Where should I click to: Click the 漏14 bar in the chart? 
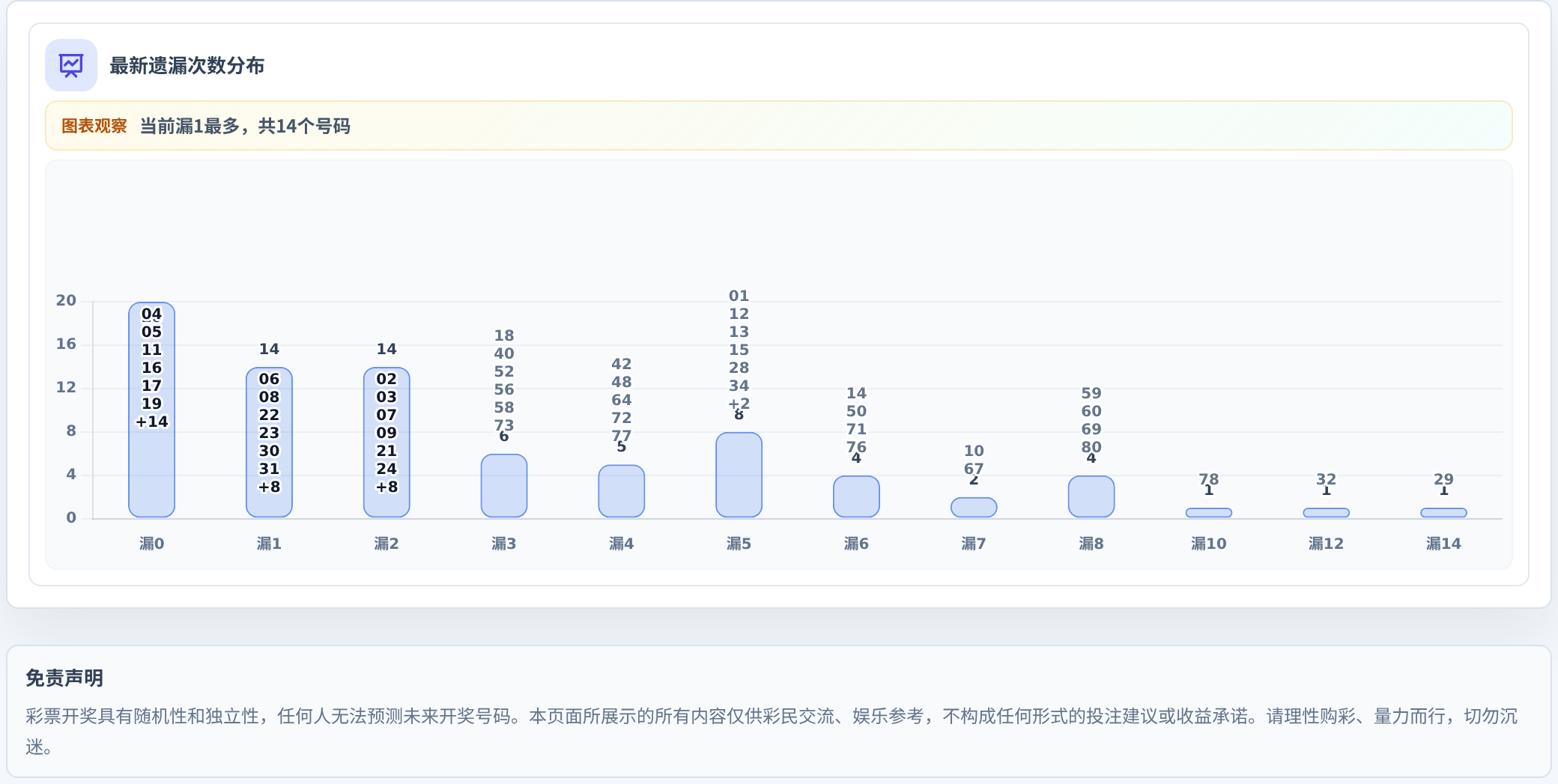[1443, 513]
